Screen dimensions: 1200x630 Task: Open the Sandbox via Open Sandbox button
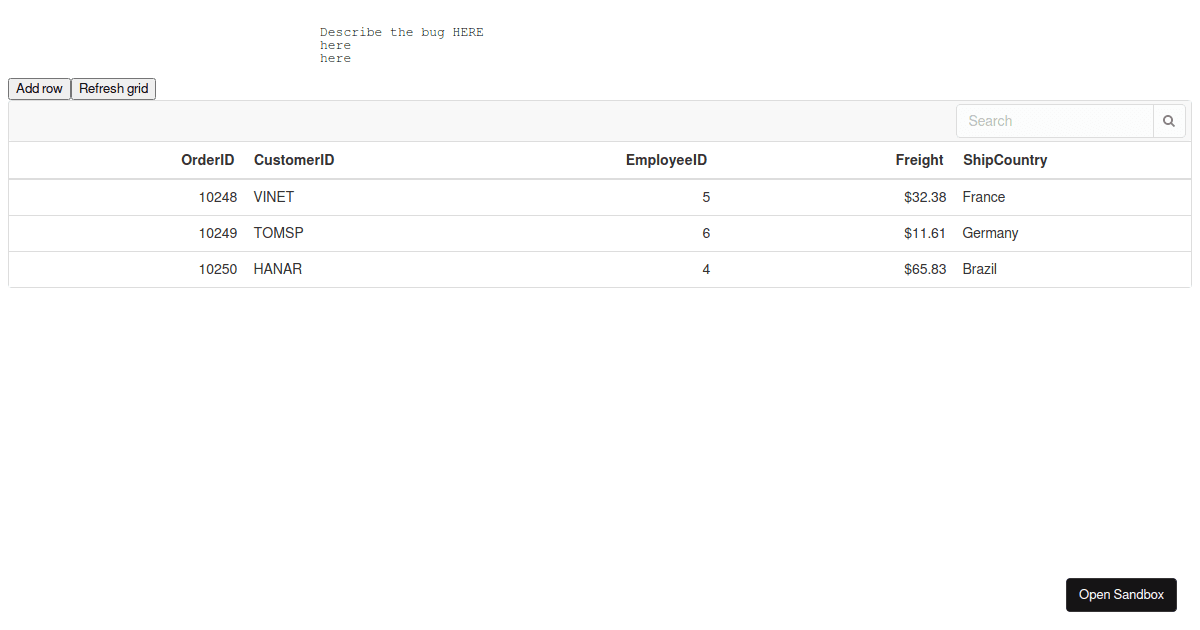click(1121, 594)
